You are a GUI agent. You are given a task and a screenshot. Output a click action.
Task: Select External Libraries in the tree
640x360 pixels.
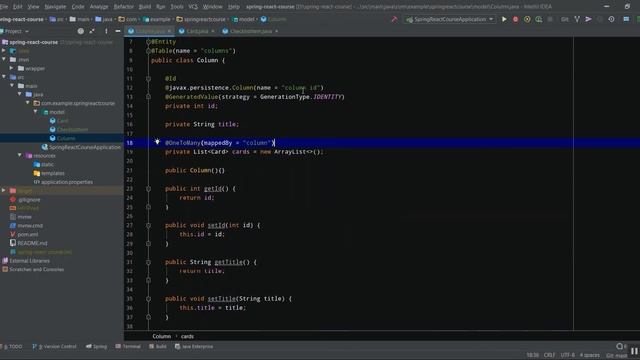(x=29, y=261)
